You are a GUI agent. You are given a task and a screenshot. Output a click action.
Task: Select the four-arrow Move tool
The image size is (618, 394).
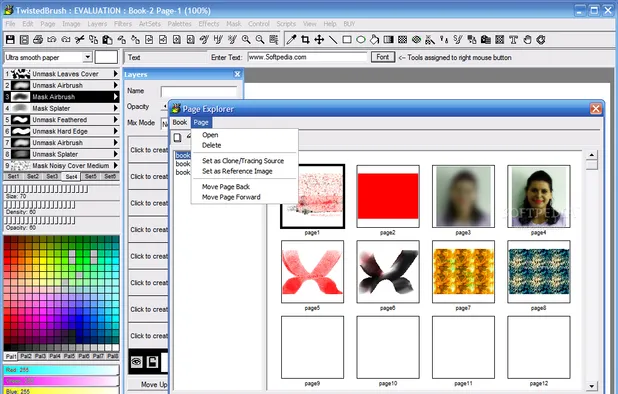point(319,39)
